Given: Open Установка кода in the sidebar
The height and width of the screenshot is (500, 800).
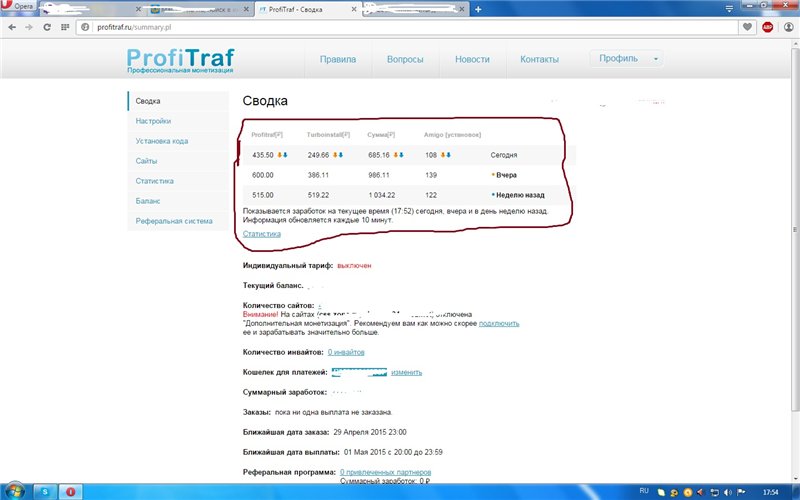Looking at the screenshot, I should click(178, 141).
